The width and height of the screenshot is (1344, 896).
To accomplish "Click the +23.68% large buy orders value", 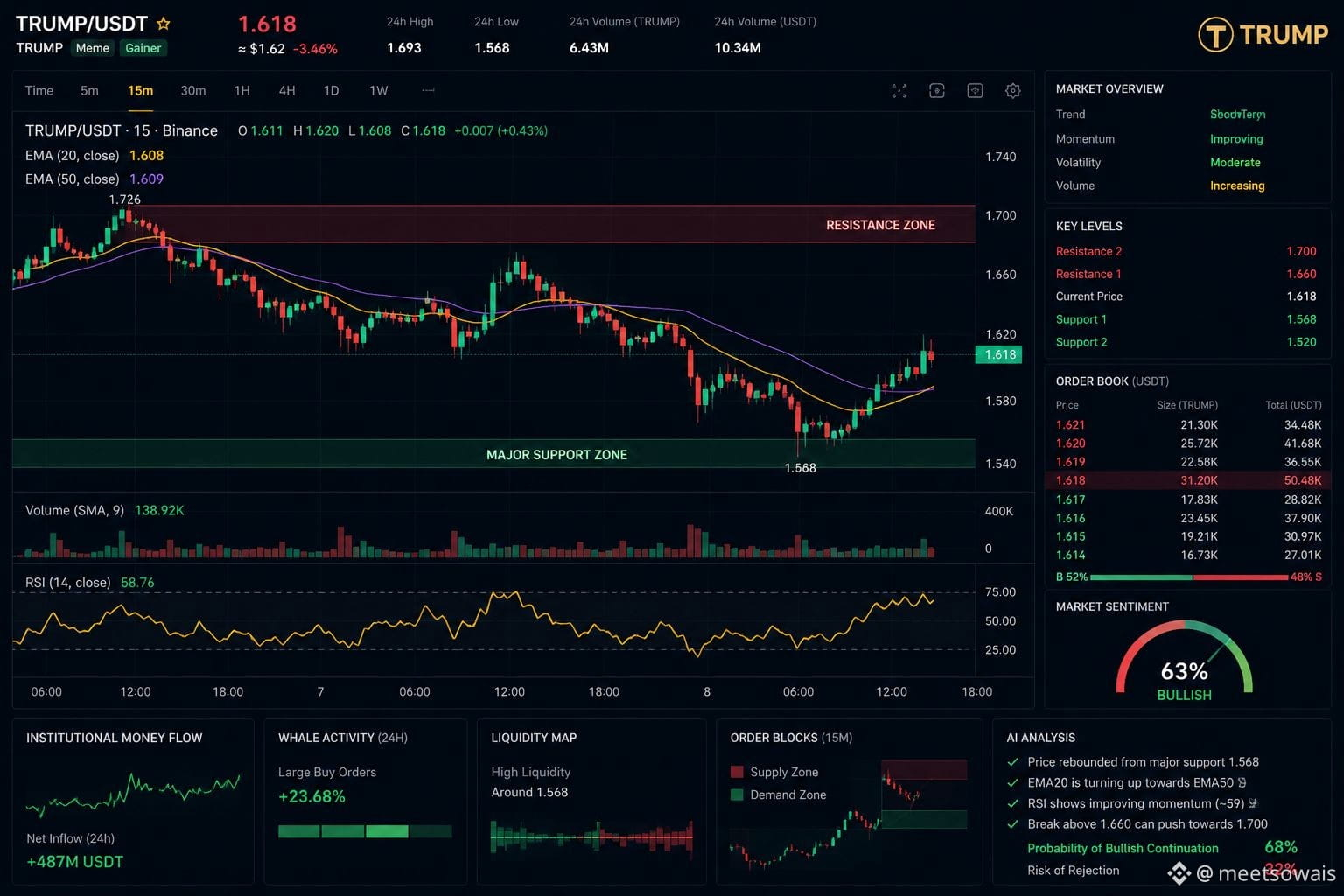I will tap(311, 796).
